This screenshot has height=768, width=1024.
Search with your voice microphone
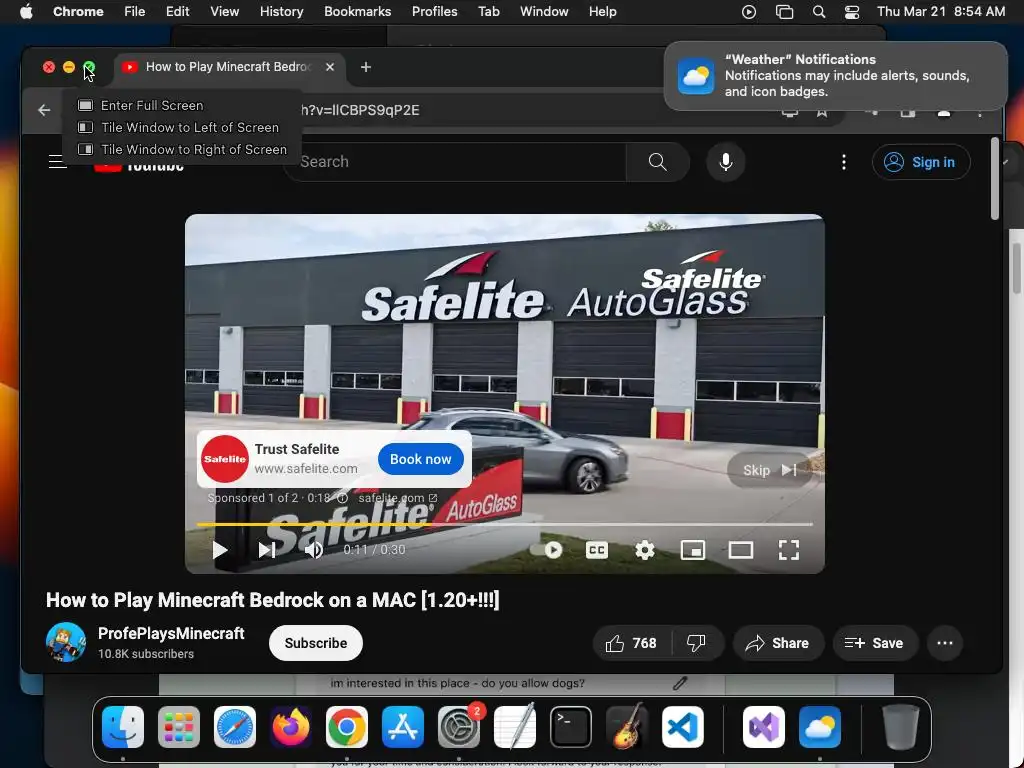tap(726, 161)
